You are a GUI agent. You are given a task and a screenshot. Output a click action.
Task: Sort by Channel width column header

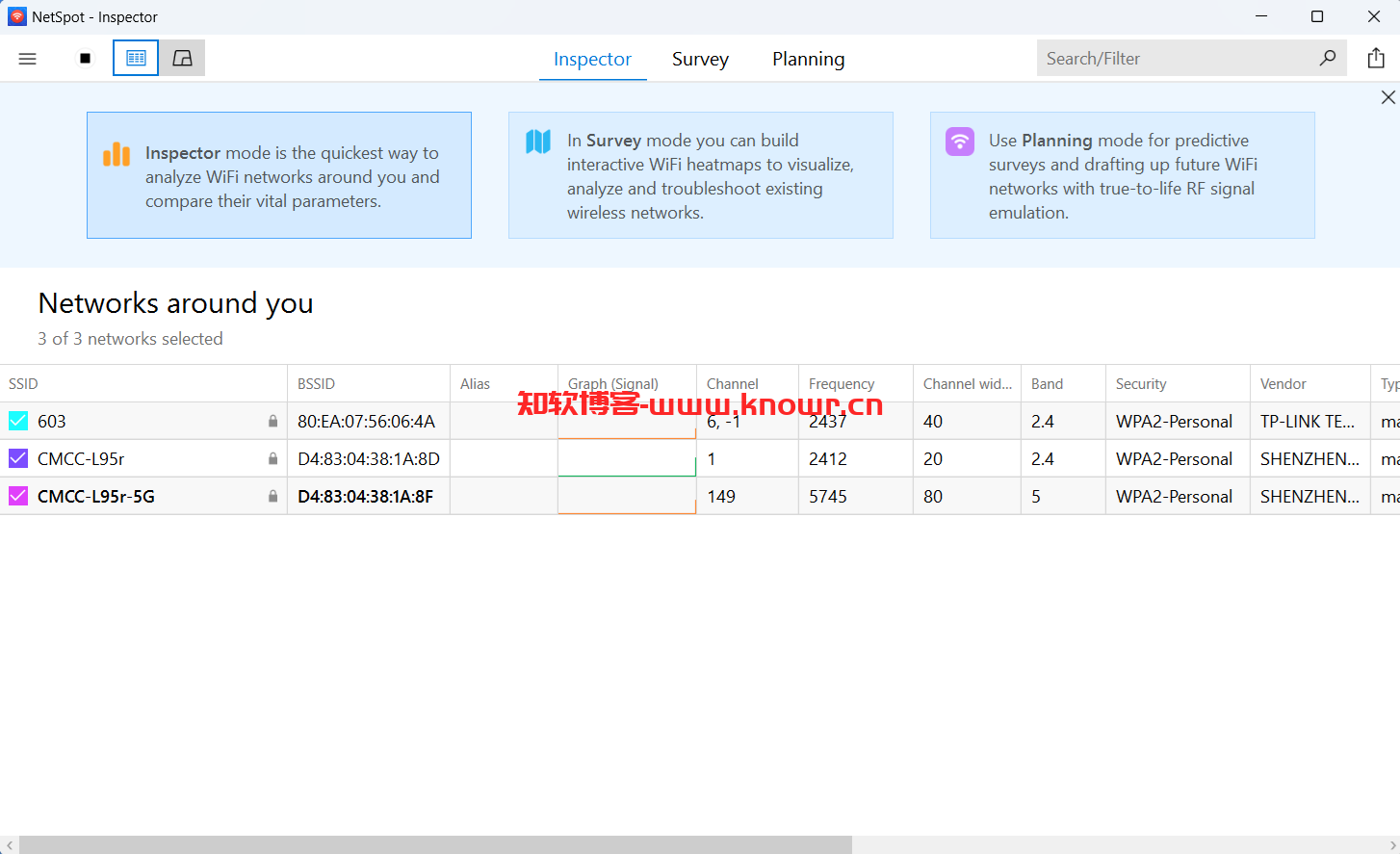[x=967, y=383]
